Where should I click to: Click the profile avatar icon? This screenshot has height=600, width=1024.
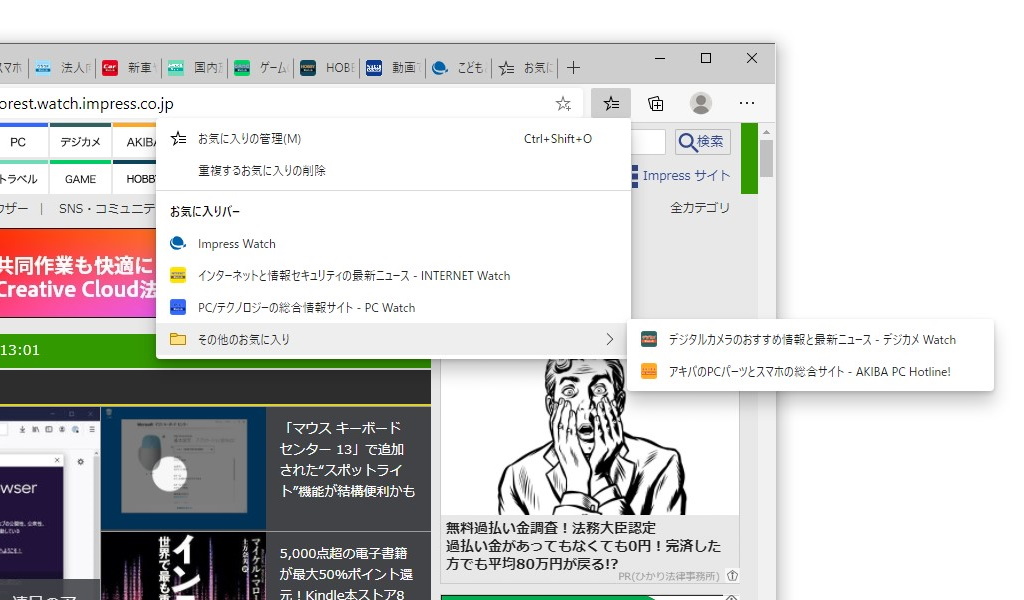[x=700, y=103]
